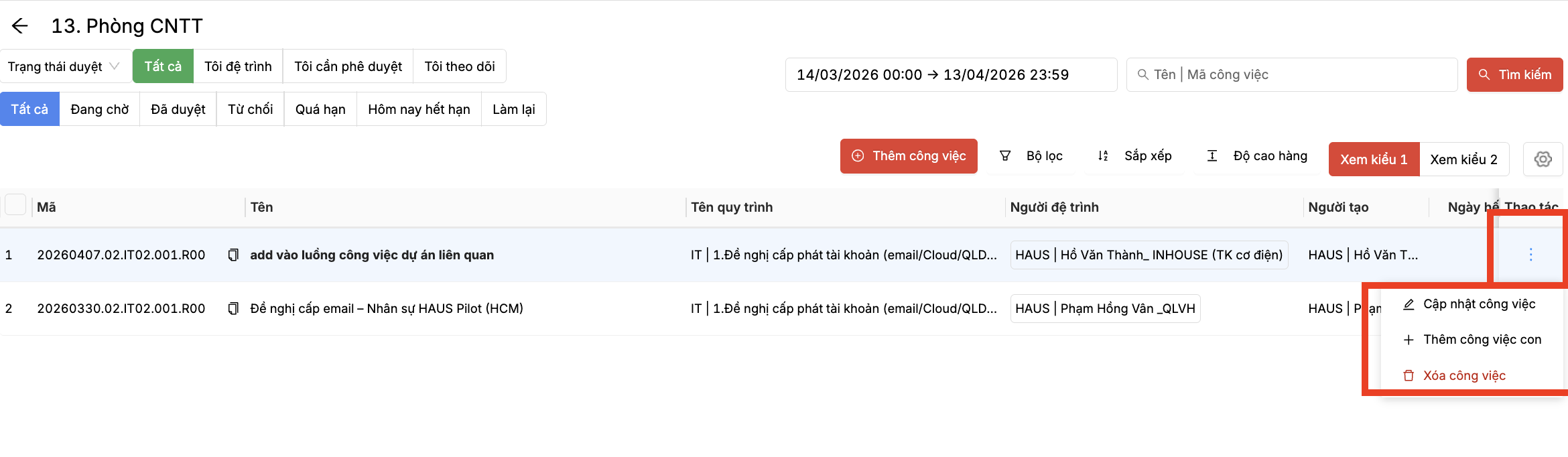Select the Tôi cần phê duyệt tab
Screen dimensions: 1568x457
pos(348,66)
